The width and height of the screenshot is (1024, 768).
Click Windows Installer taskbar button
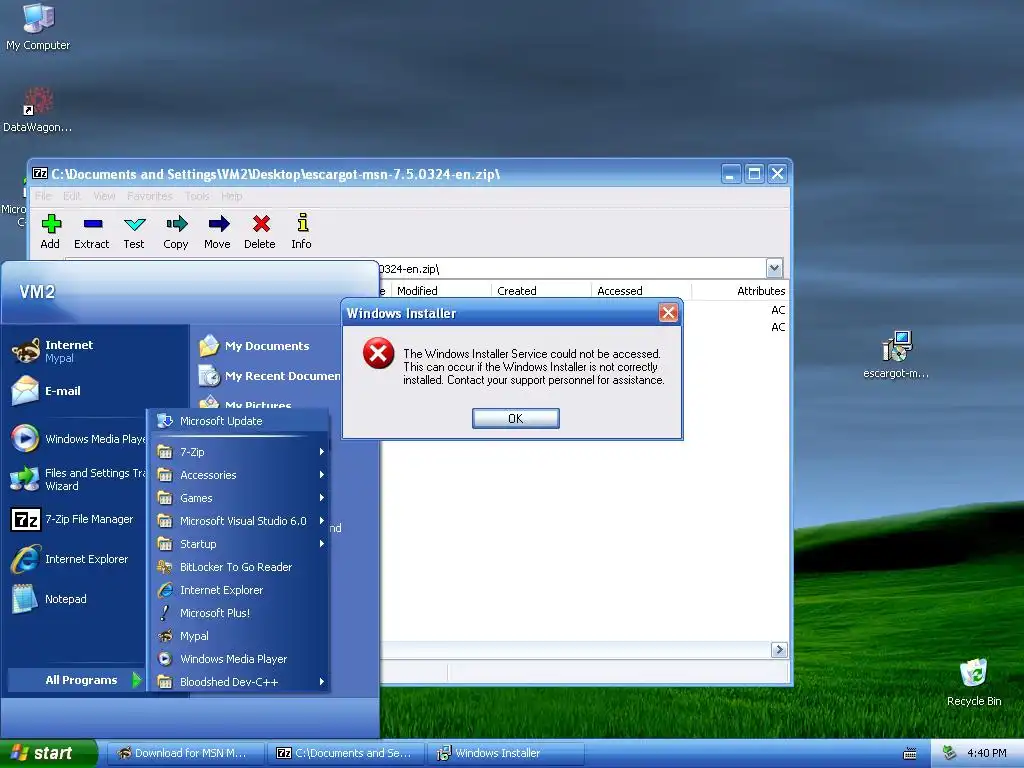(x=506, y=753)
